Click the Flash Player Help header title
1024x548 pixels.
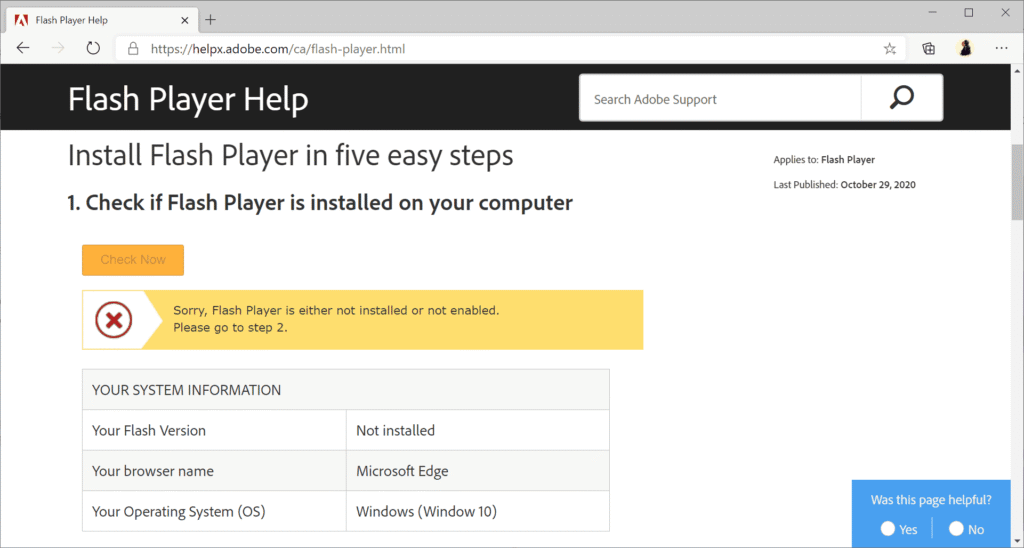point(188,100)
